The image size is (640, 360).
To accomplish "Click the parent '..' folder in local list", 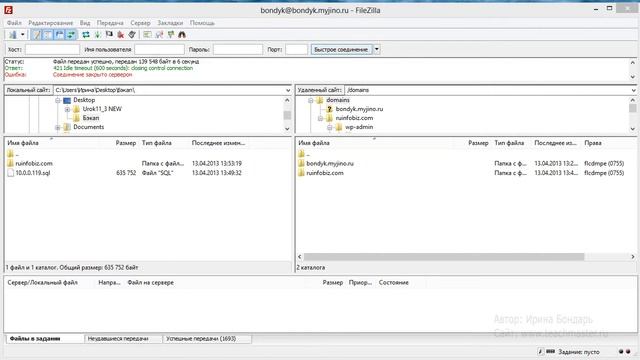I will (x=13, y=154).
